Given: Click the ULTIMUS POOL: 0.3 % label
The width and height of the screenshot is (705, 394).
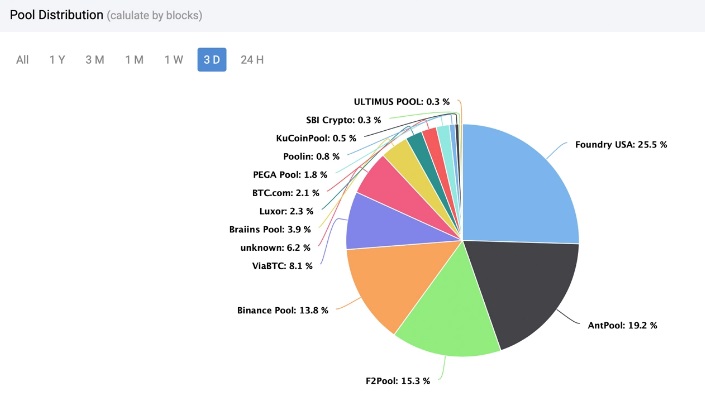Looking at the screenshot, I should coord(402,102).
